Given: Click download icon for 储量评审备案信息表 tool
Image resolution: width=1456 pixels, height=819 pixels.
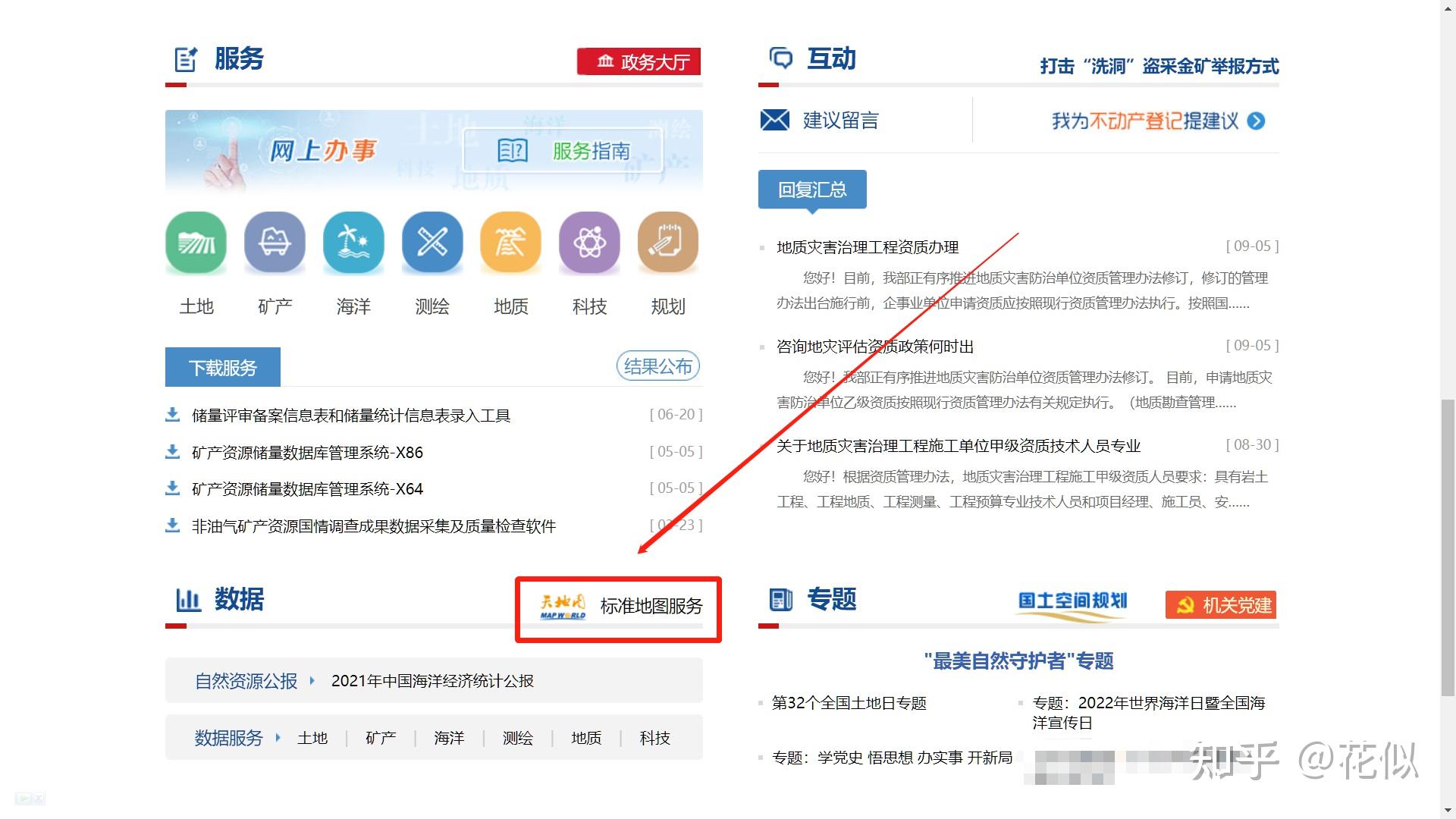Looking at the screenshot, I should 173,415.
